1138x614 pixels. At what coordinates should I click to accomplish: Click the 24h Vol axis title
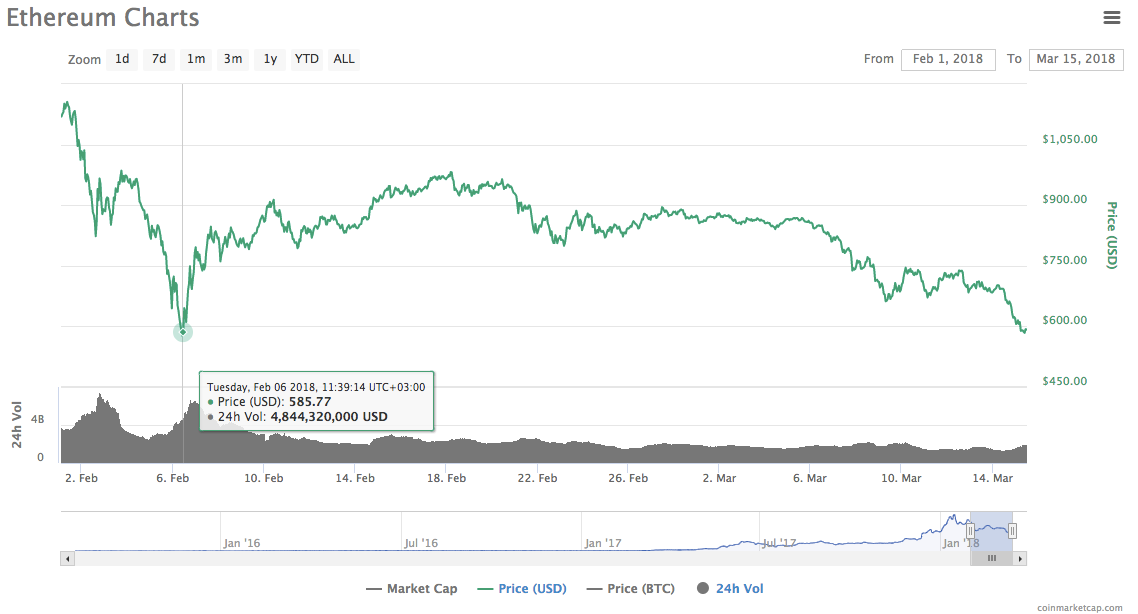[x=17, y=425]
